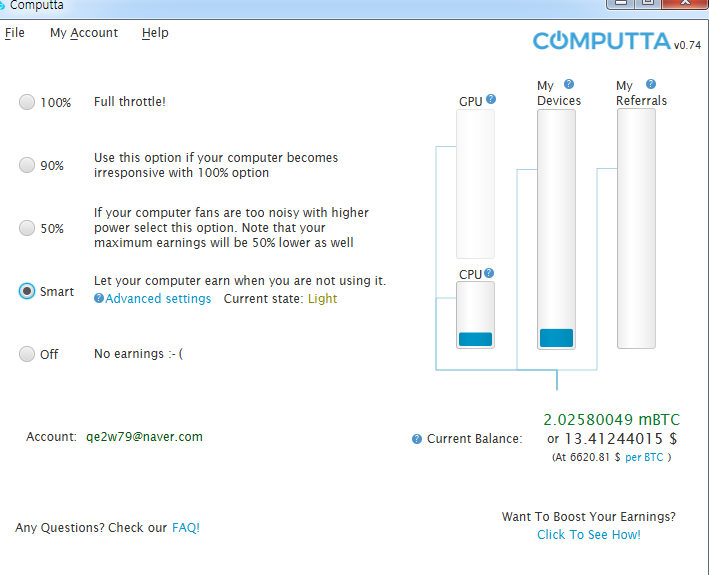Image resolution: width=709 pixels, height=575 pixels.
Task: Click the 2.02580049 mBTC balance value
Action: point(611,419)
